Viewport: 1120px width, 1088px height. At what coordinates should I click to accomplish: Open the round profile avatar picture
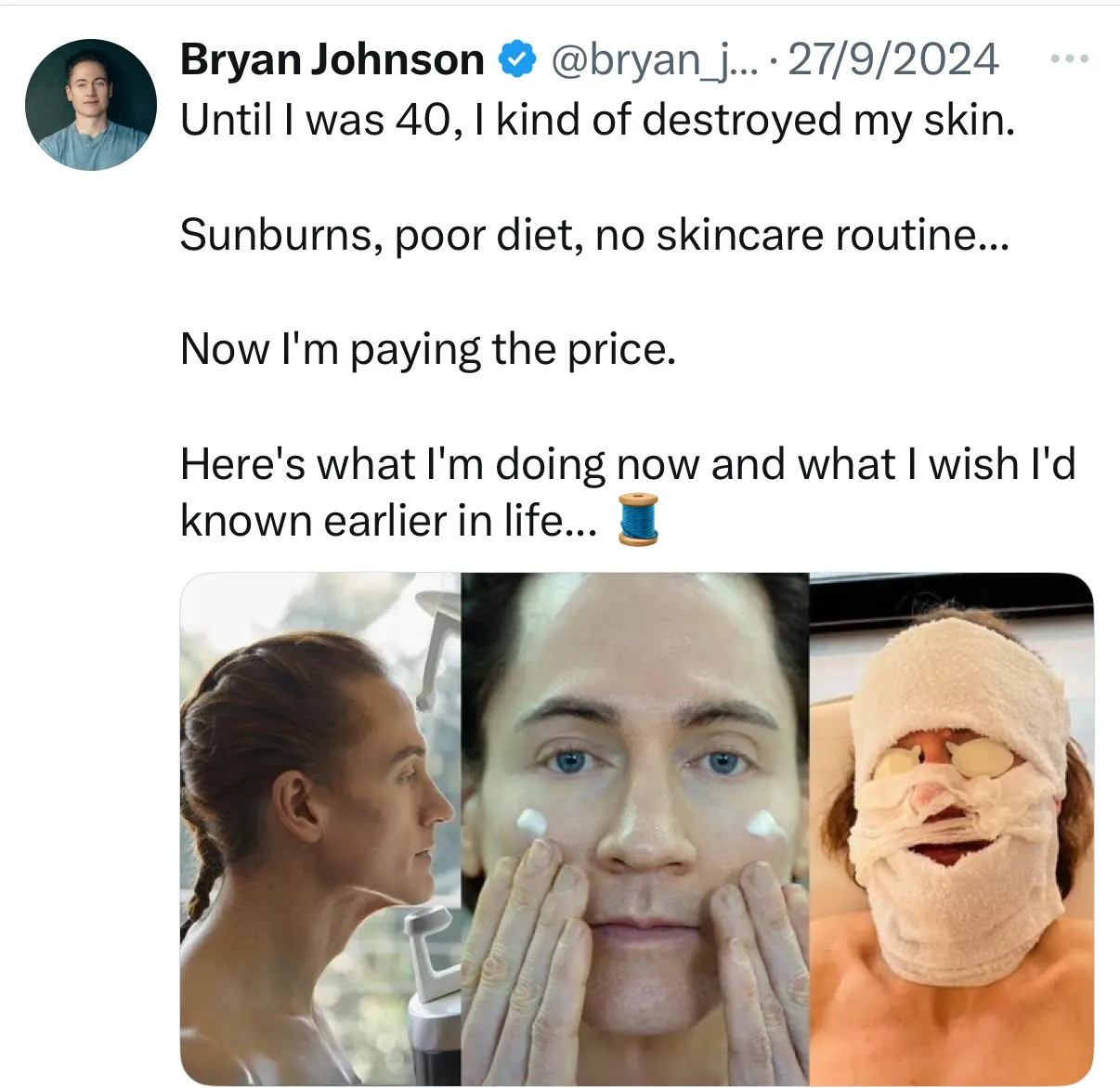point(91,105)
